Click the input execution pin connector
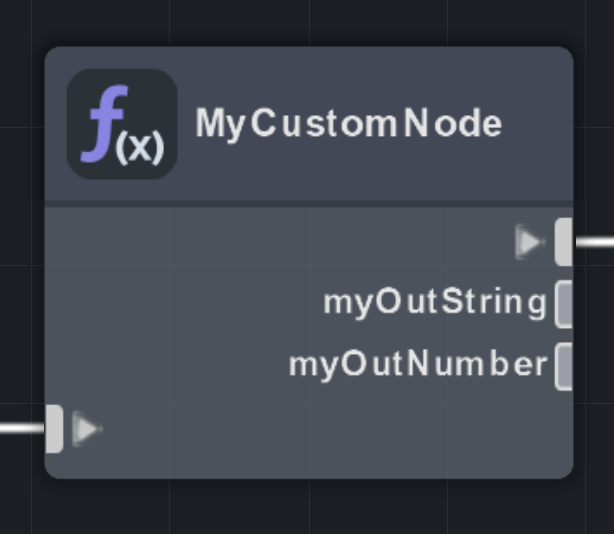Image resolution: width=614 pixels, height=534 pixels. [x=54, y=429]
